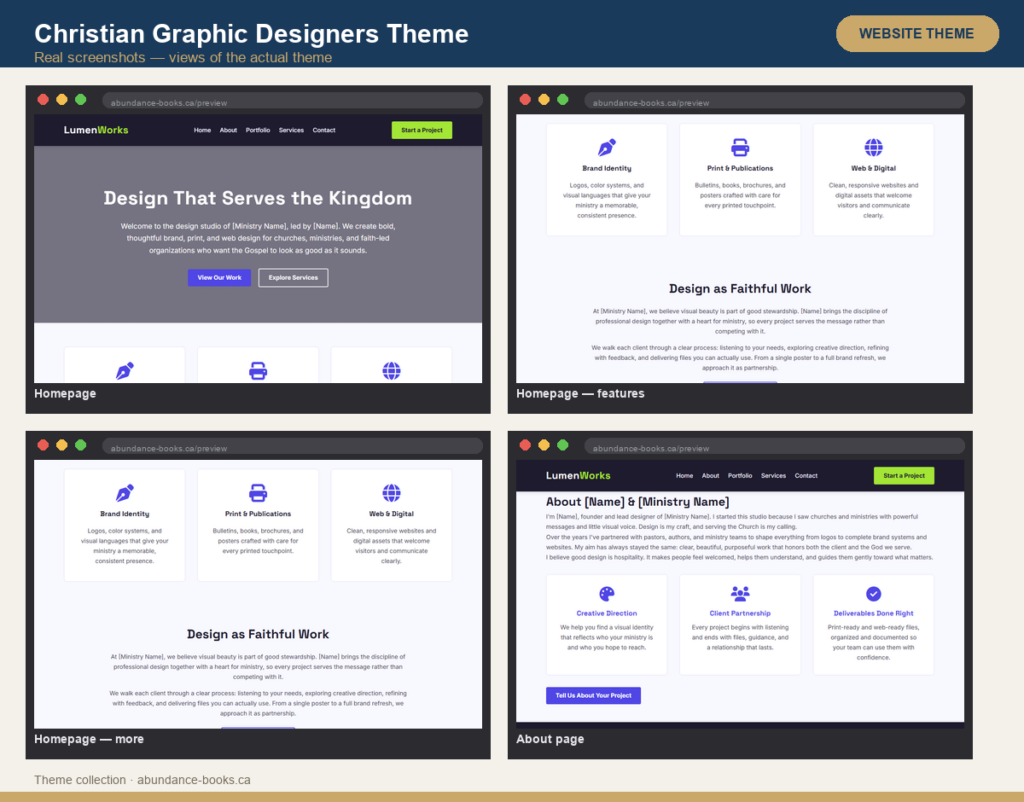
Task: Open Home menu in About page screenshot
Action: click(x=684, y=475)
